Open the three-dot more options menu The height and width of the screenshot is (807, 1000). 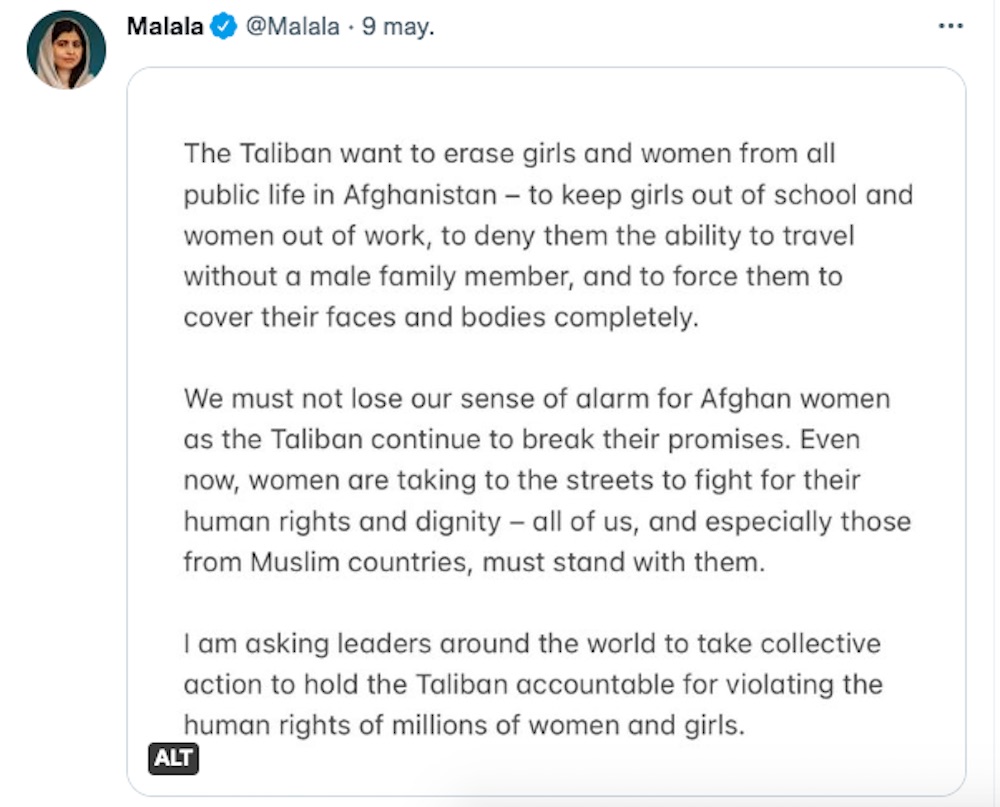950,26
